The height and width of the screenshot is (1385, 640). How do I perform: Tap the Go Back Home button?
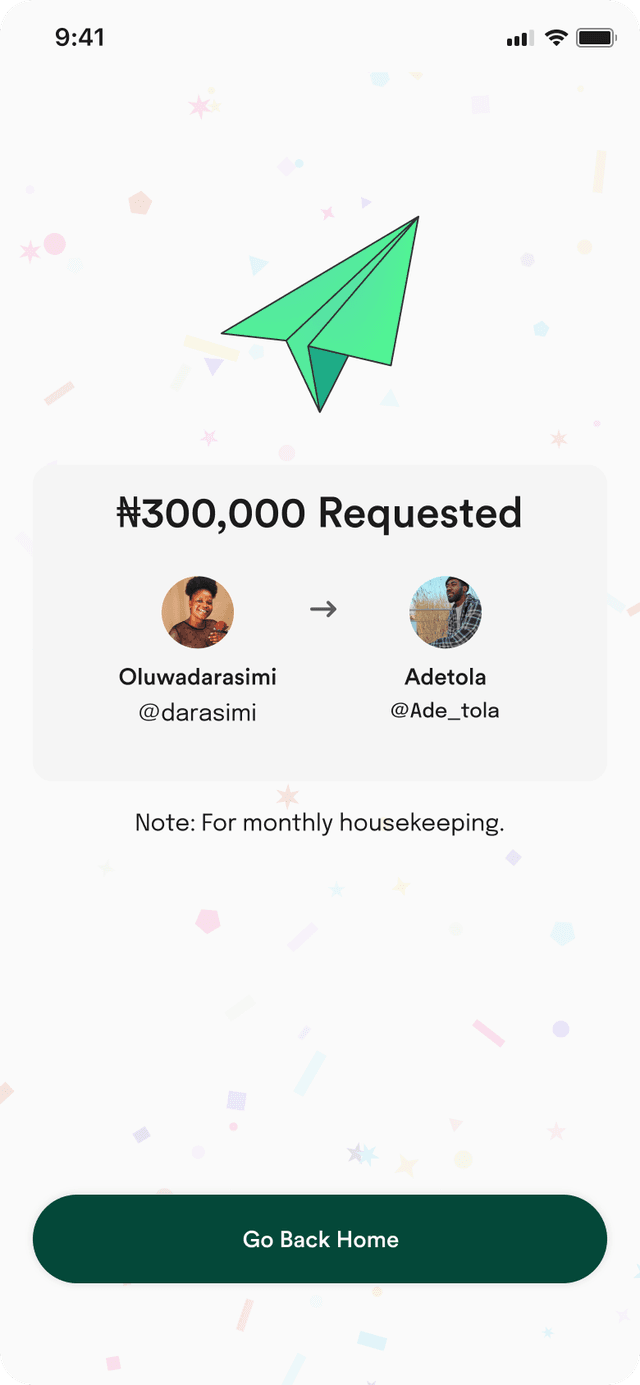(x=320, y=1239)
